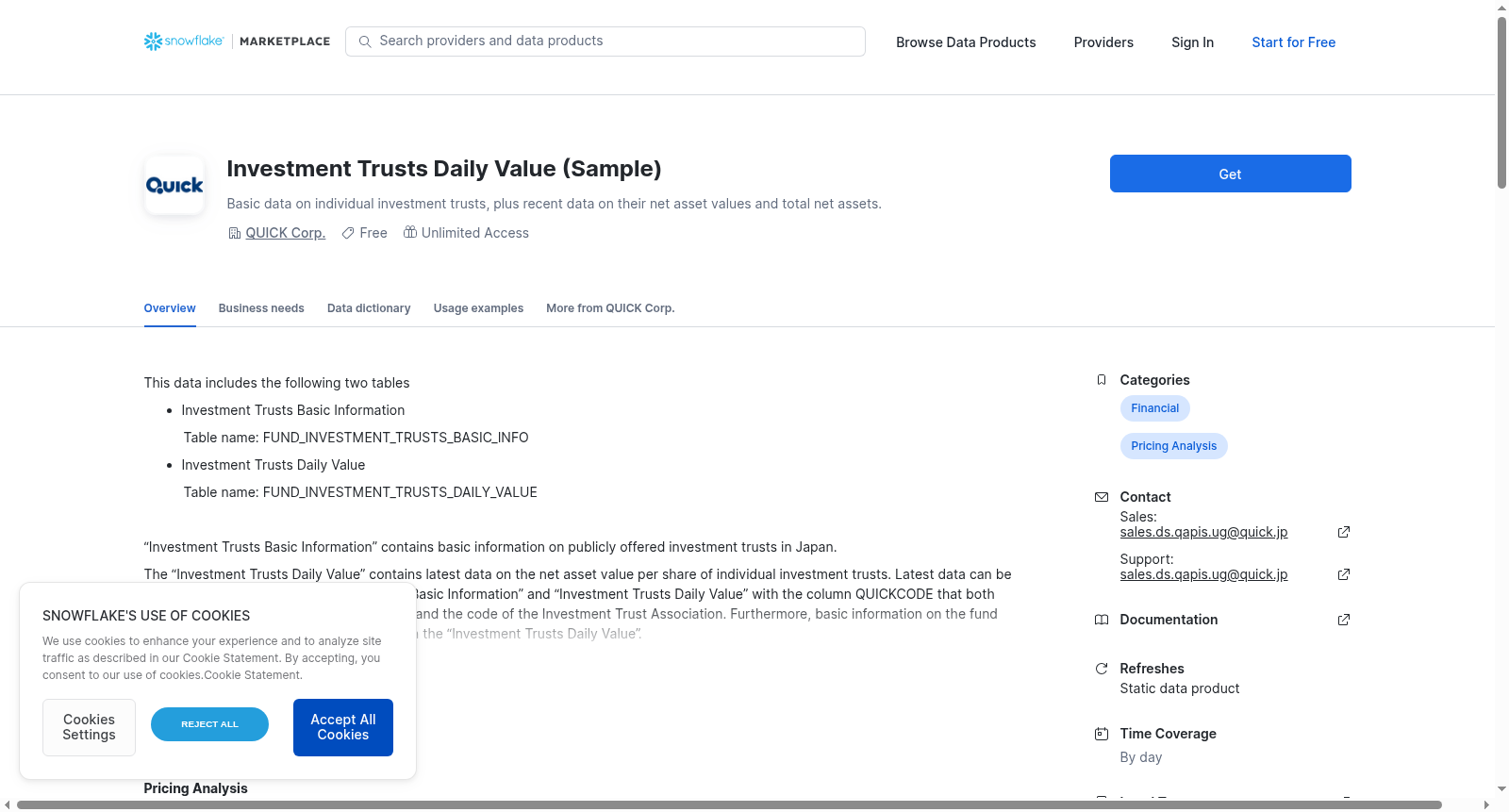Click the refresh icon beside Refreshes
Viewport: 1509px width, 812px height.
(x=1101, y=669)
